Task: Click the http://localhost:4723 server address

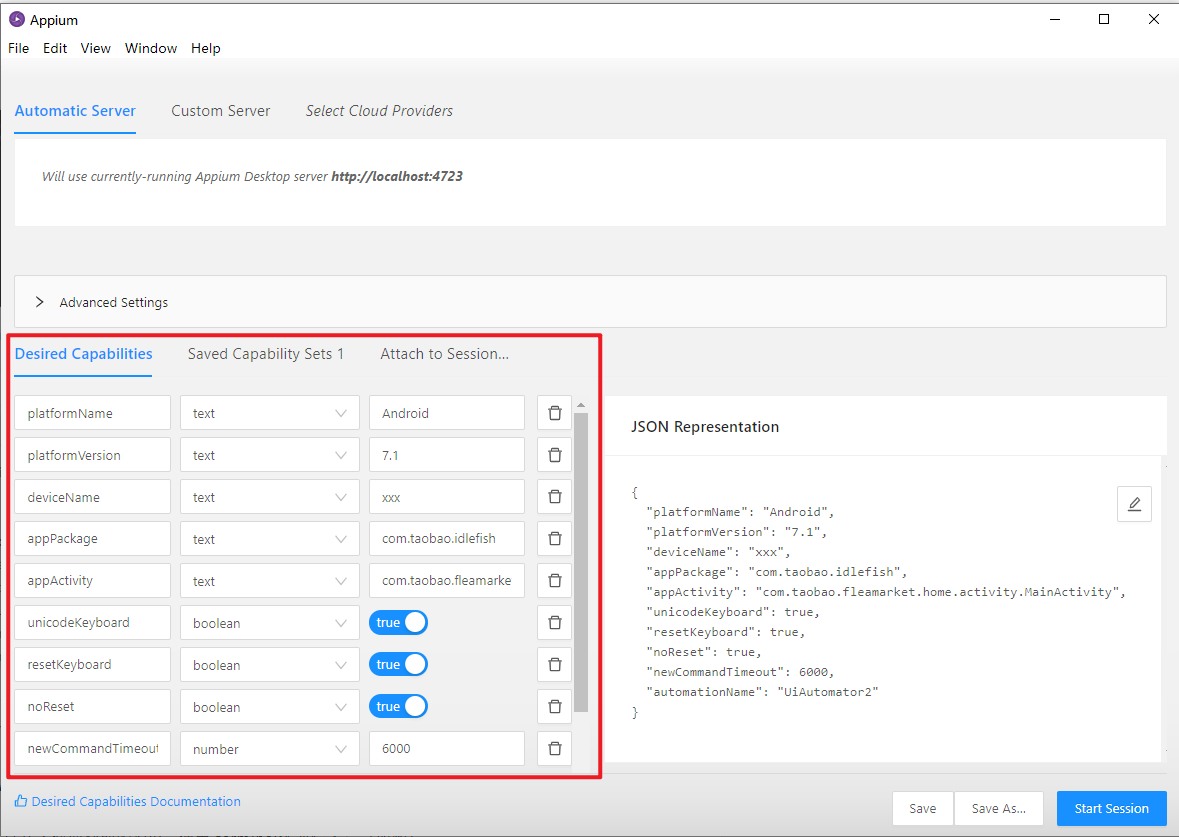Action: [x=397, y=177]
